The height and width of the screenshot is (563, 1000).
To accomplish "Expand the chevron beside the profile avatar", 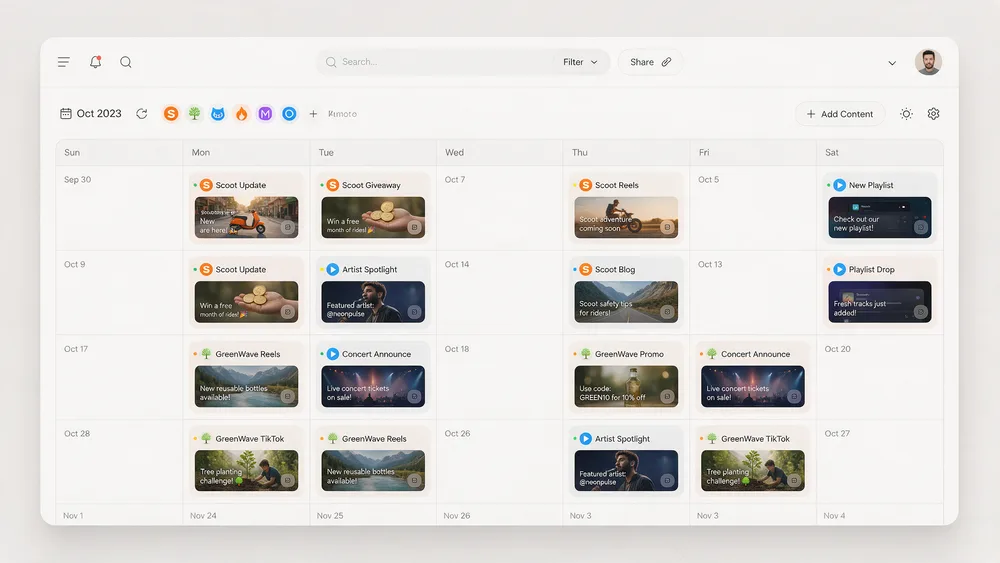I will (x=892, y=63).
